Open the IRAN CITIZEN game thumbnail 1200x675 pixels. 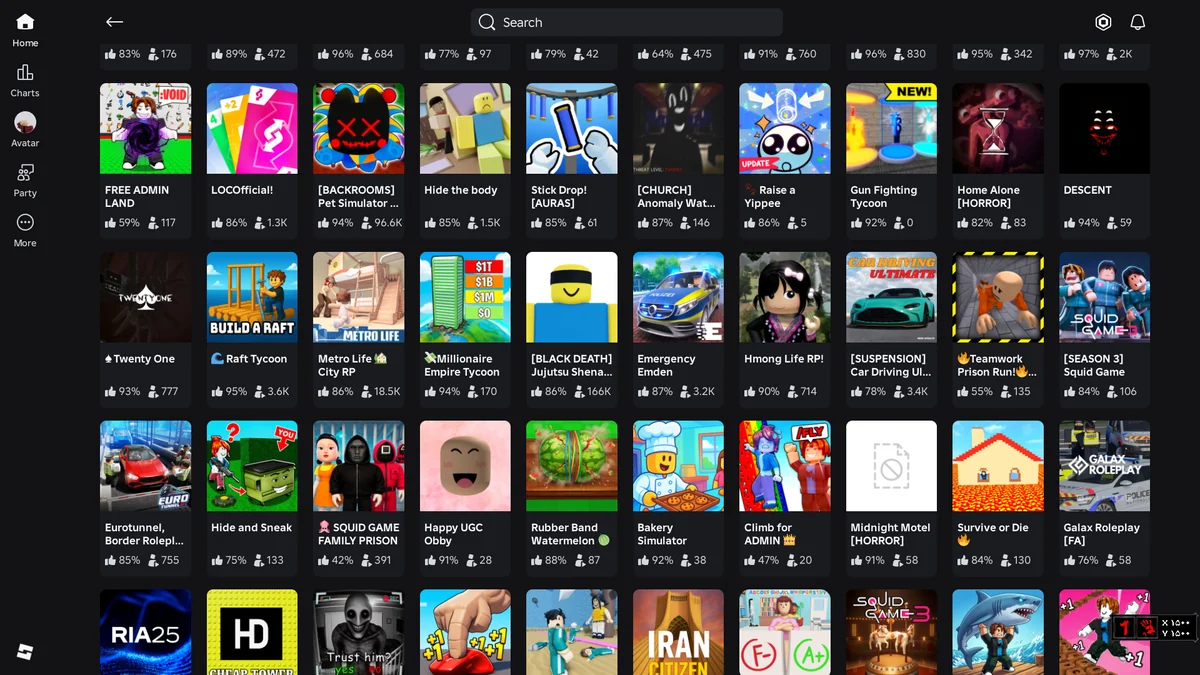coord(679,632)
